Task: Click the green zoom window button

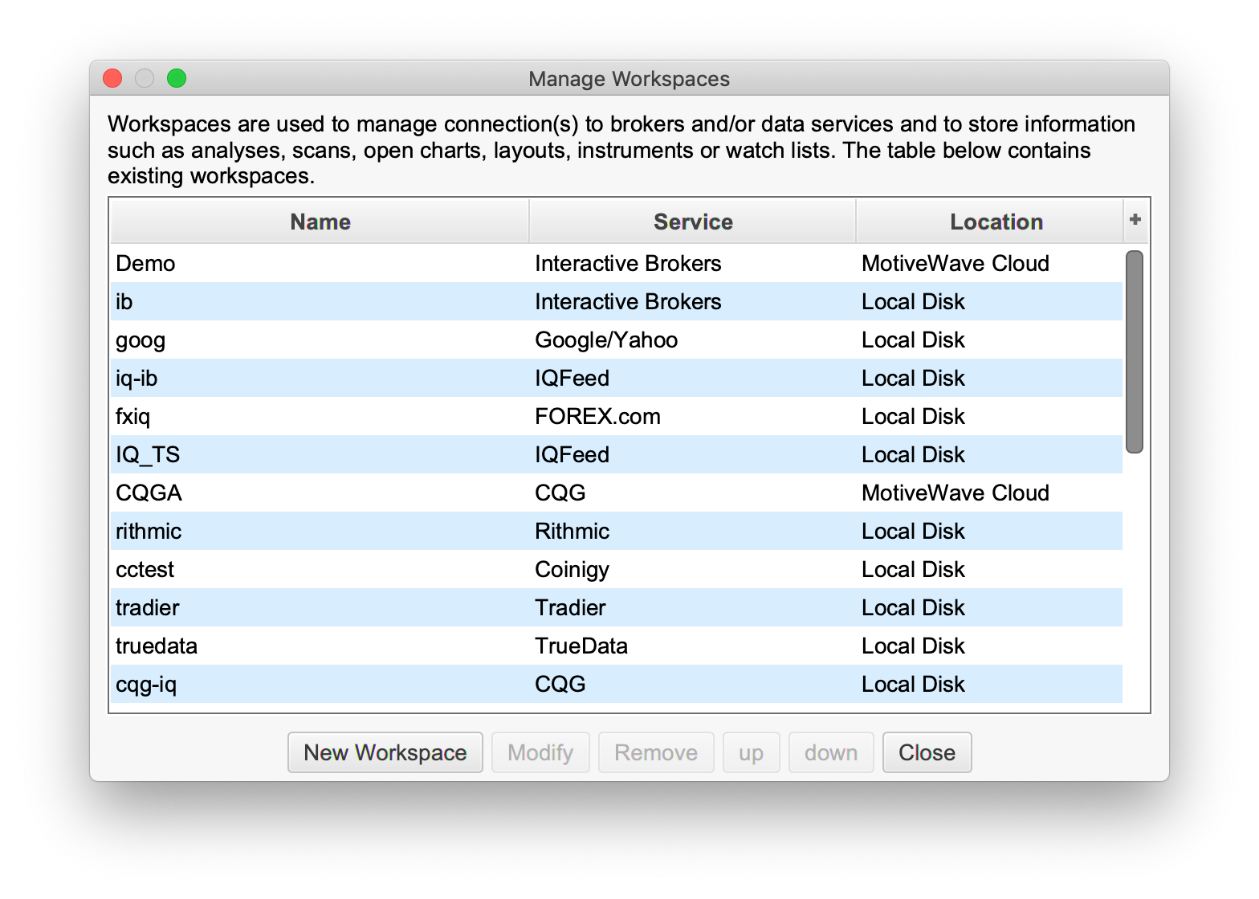Action: (x=177, y=78)
